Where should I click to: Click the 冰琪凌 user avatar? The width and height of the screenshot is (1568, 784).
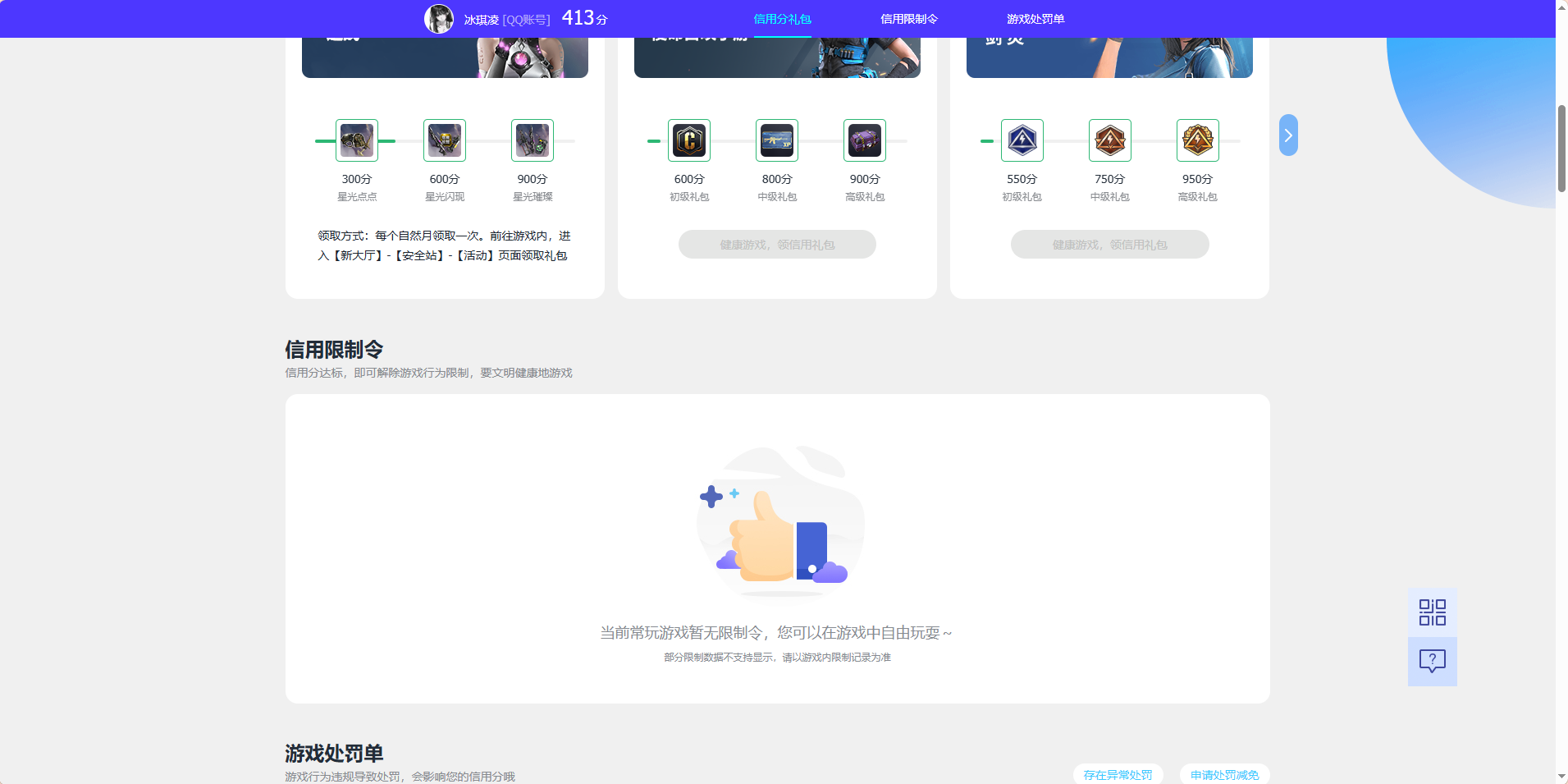[440, 18]
